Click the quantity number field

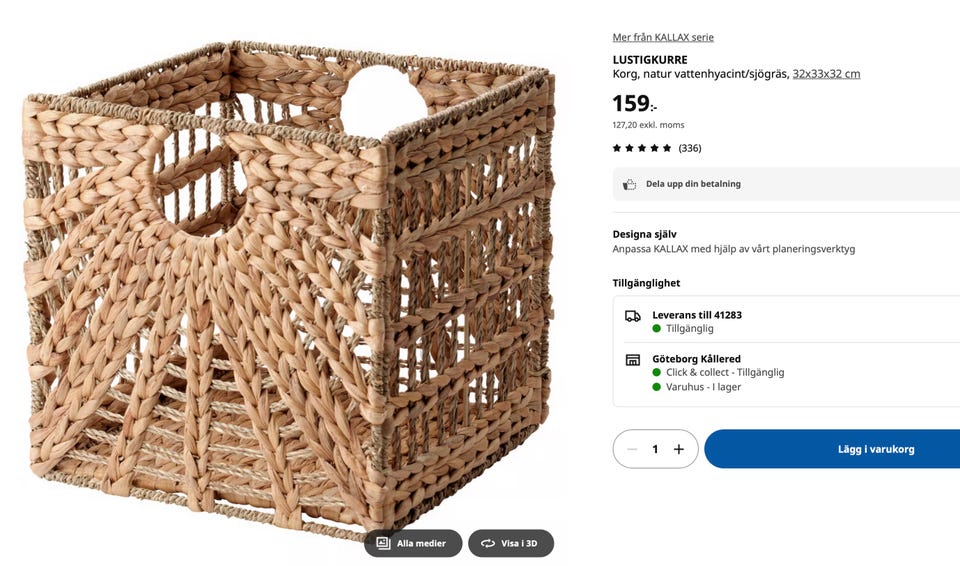click(x=655, y=449)
